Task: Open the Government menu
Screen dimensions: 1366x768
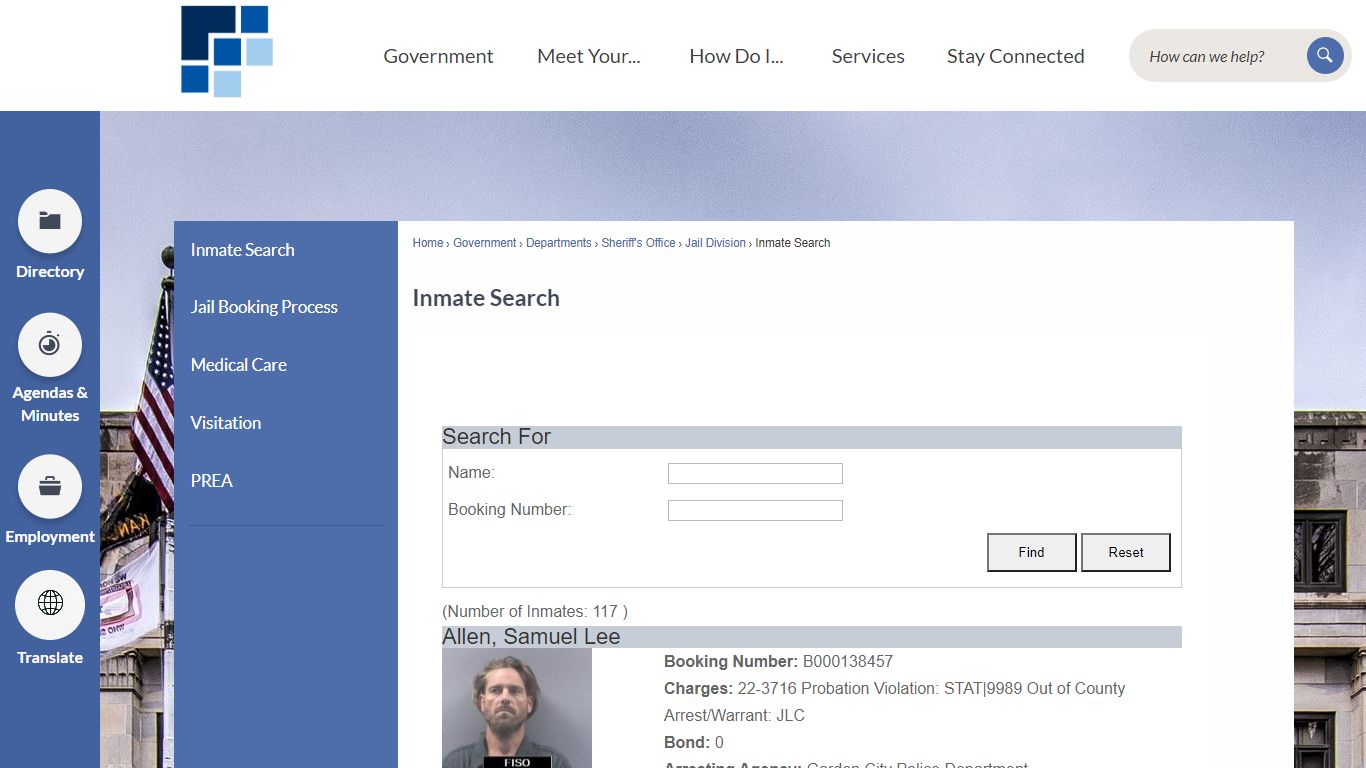Action: (x=438, y=56)
